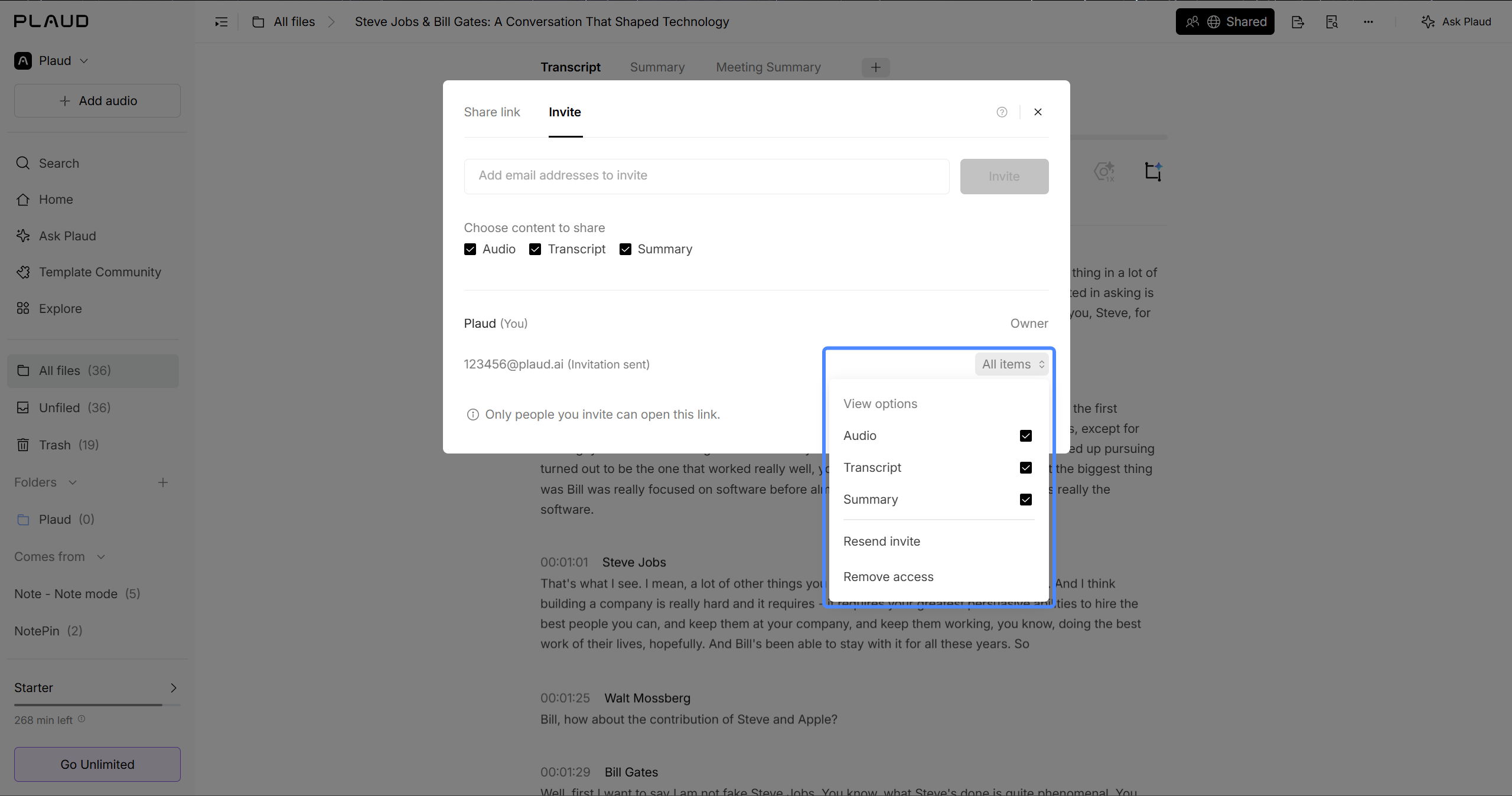
Task: Open the Summary tab
Action: (x=657, y=67)
